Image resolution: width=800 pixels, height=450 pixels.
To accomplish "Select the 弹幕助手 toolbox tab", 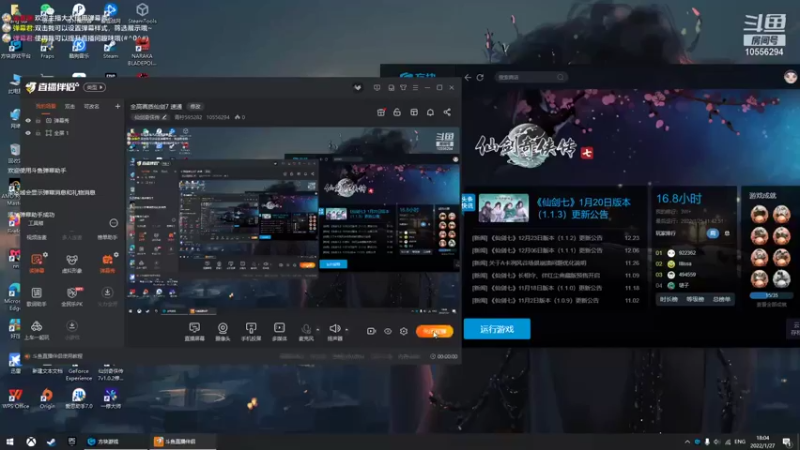I will pyautogui.click(x=107, y=237).
